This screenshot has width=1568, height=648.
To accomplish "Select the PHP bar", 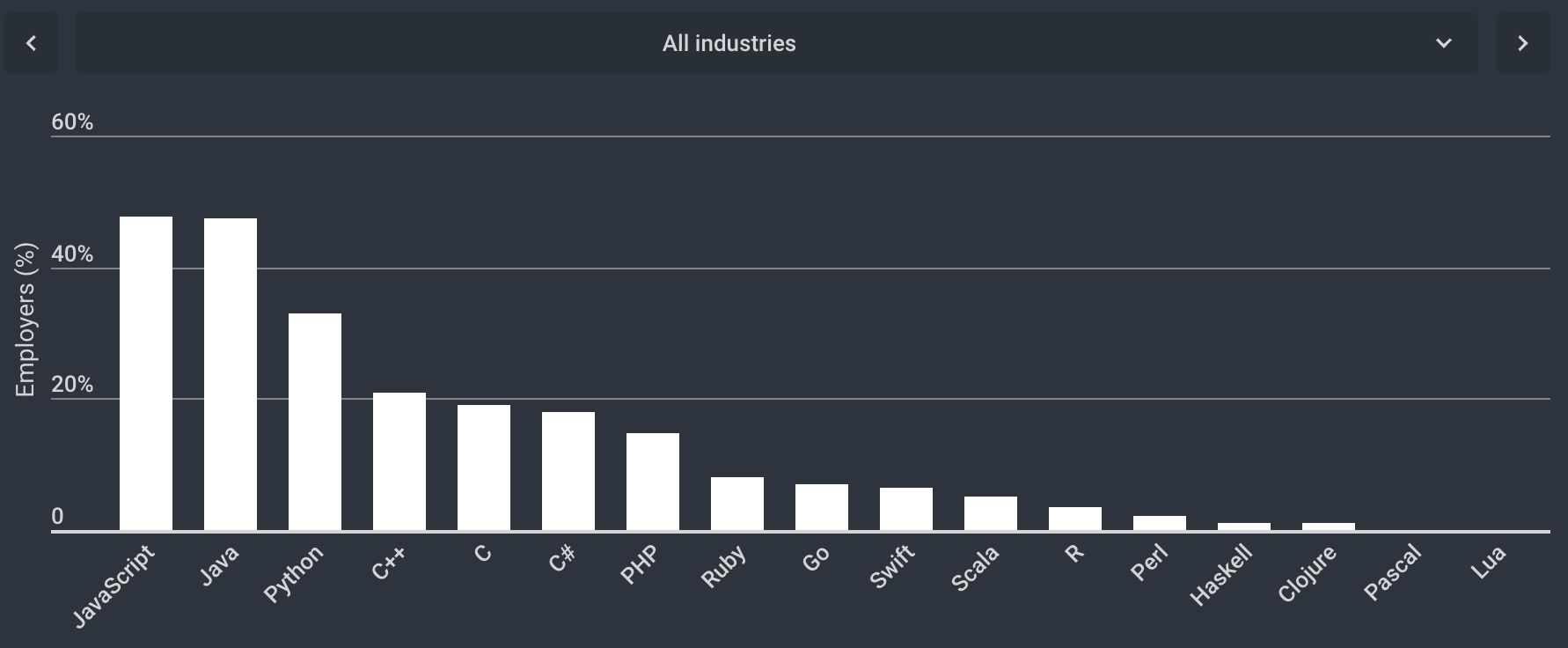I will (653, 482).
